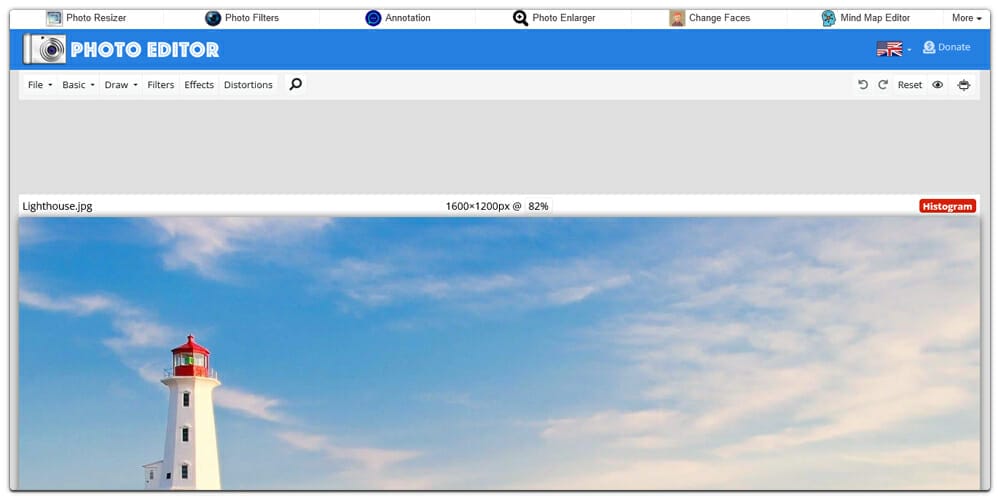The image size is (1000, 500).
Task: Open the Change Faces link
Action: click(x=719, y=18)
